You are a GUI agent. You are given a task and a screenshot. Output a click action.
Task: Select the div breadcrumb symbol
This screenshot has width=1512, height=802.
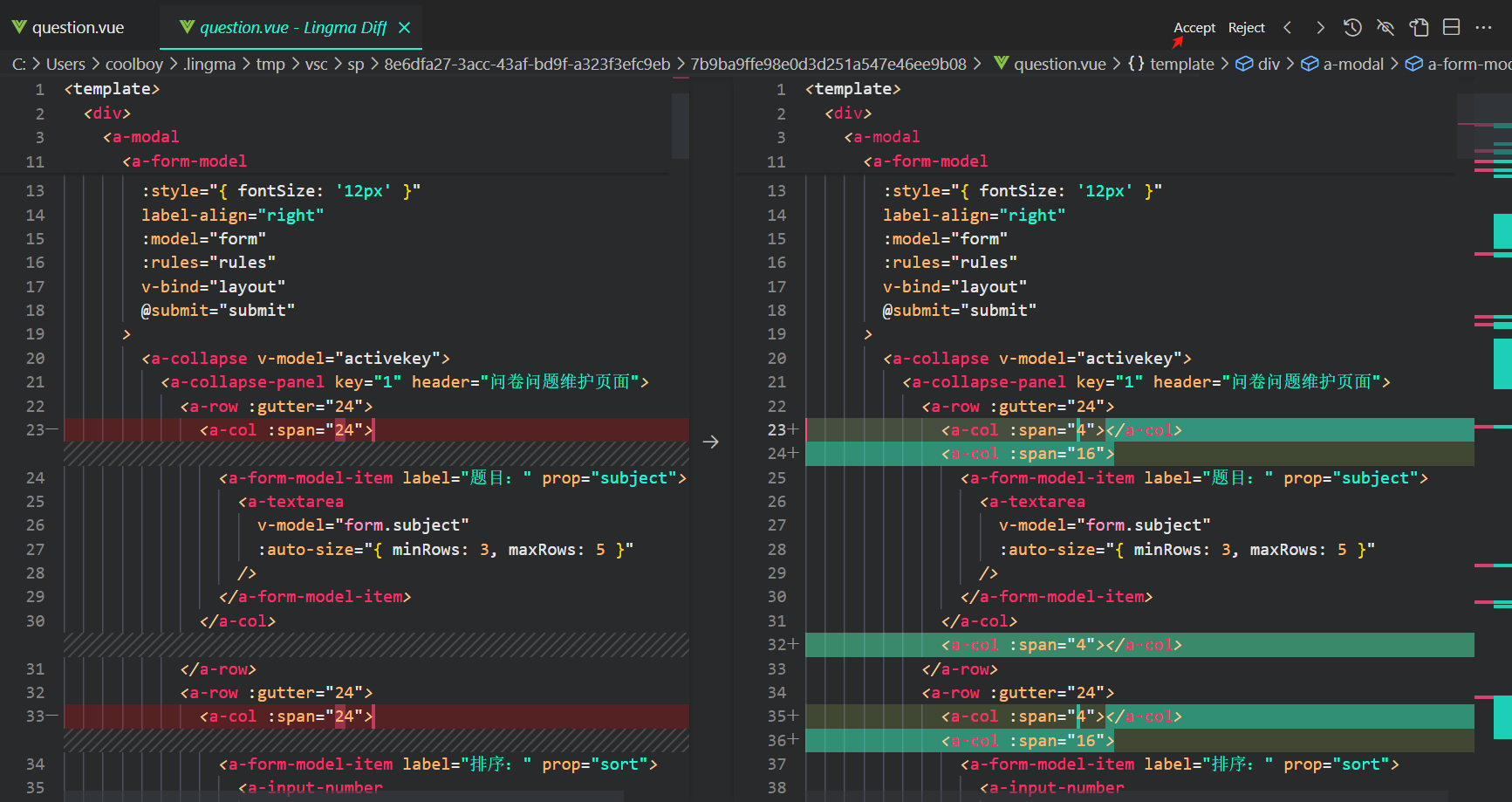pos(1269,64)
